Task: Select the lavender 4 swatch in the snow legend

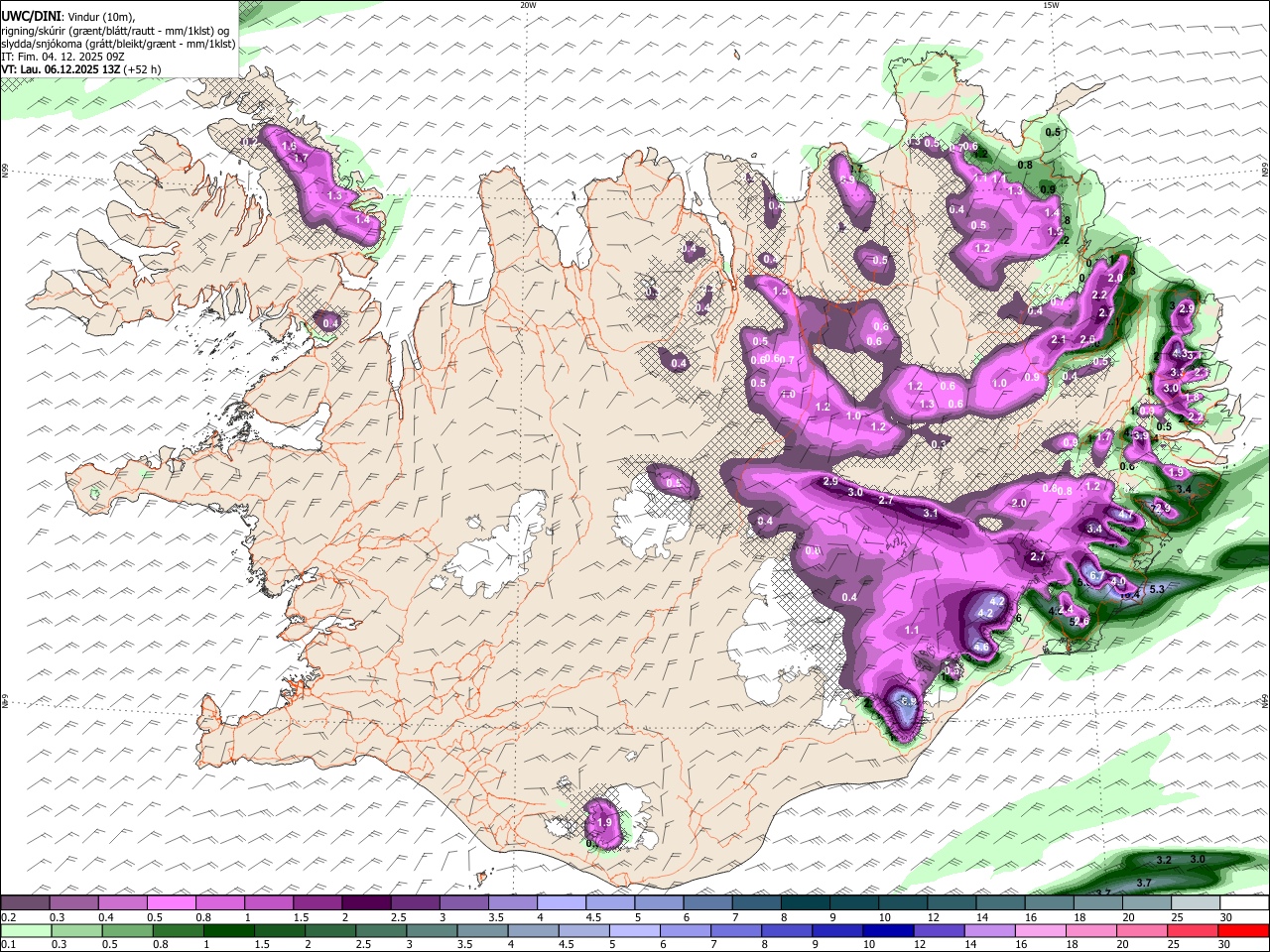Action: (x=562, y=903)
